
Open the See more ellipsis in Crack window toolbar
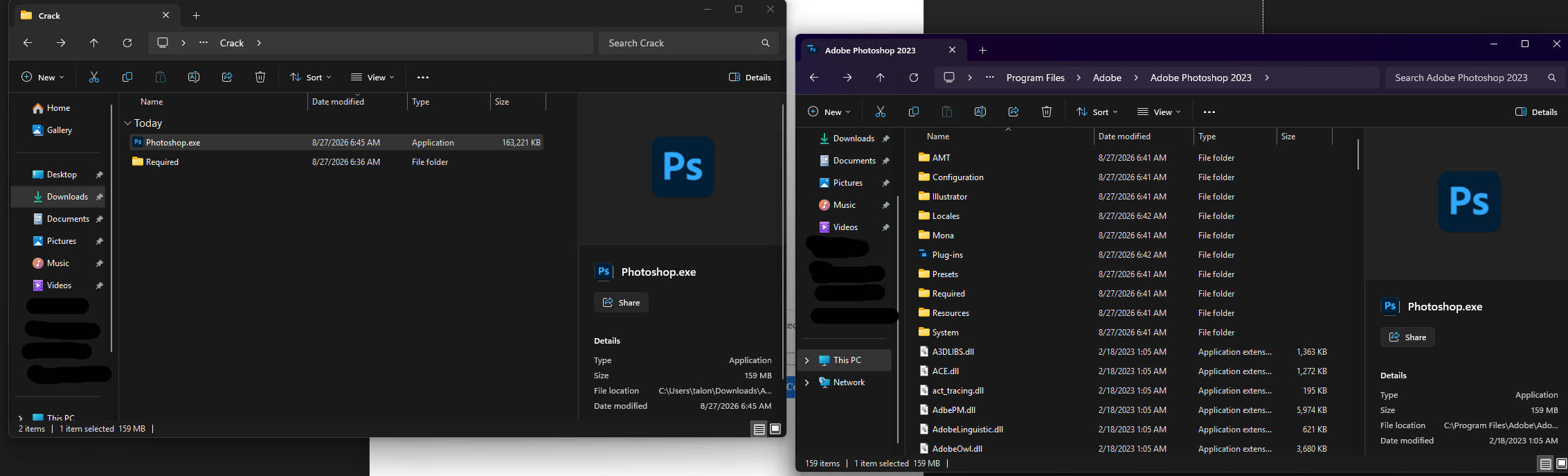(x=423, y=78)
